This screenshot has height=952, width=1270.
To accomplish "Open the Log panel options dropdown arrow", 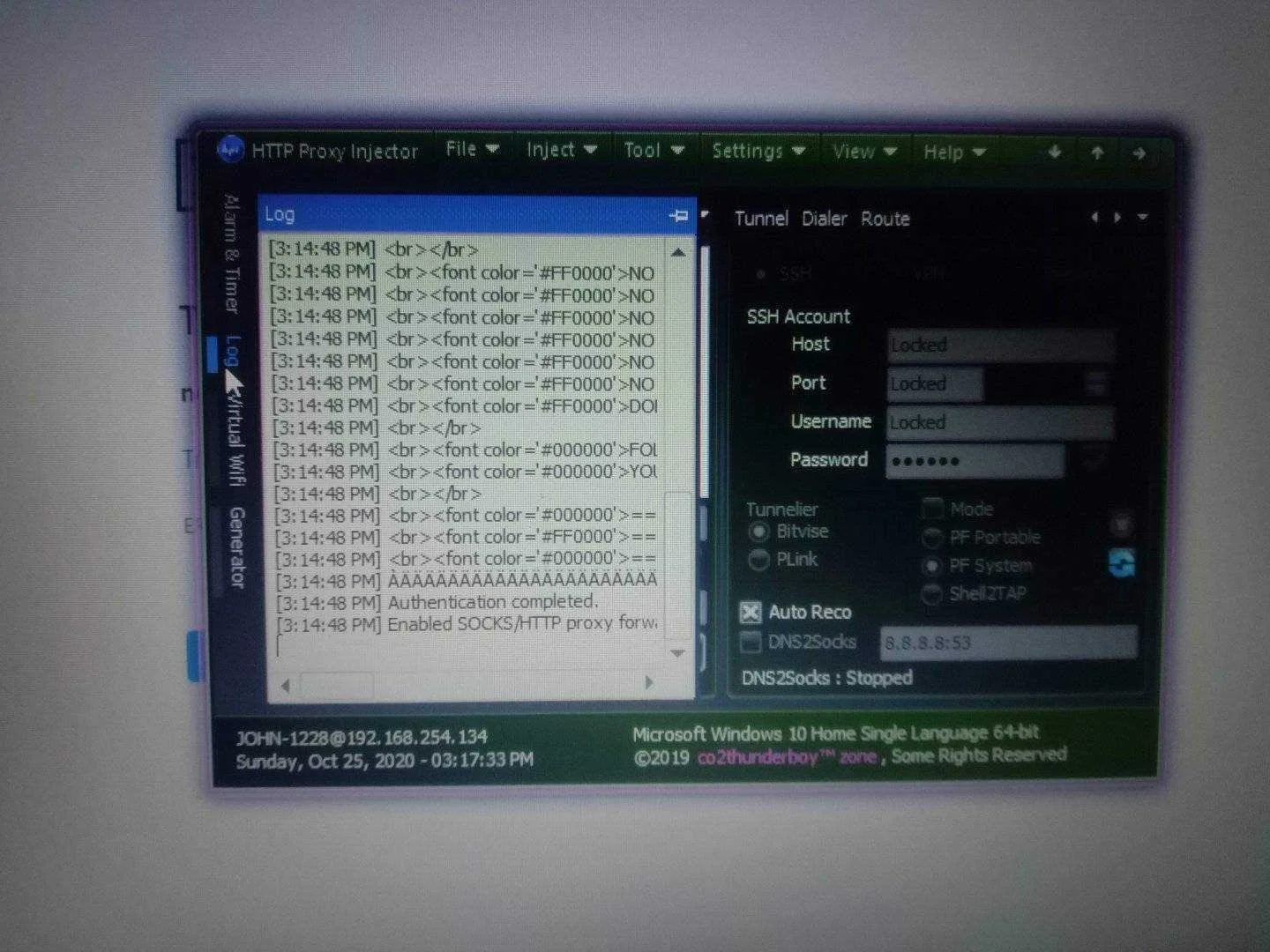I will (x=705, y=214).
